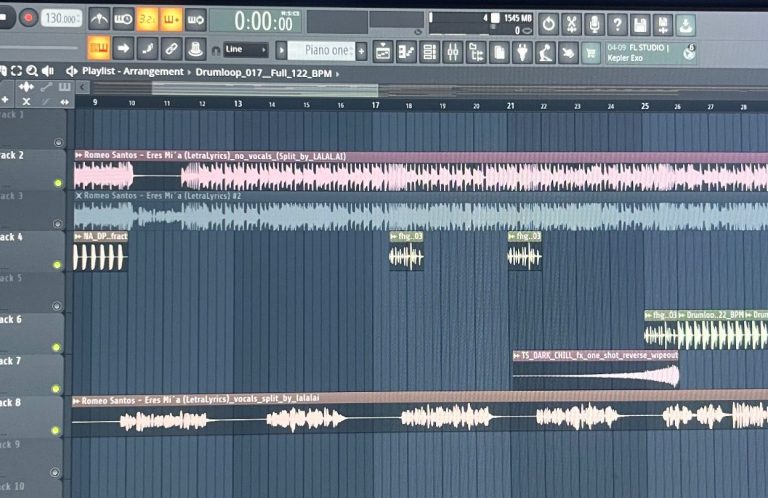Click the hand touch controller icon
This screenshot has height=498, width=768.
click(568, 53)
